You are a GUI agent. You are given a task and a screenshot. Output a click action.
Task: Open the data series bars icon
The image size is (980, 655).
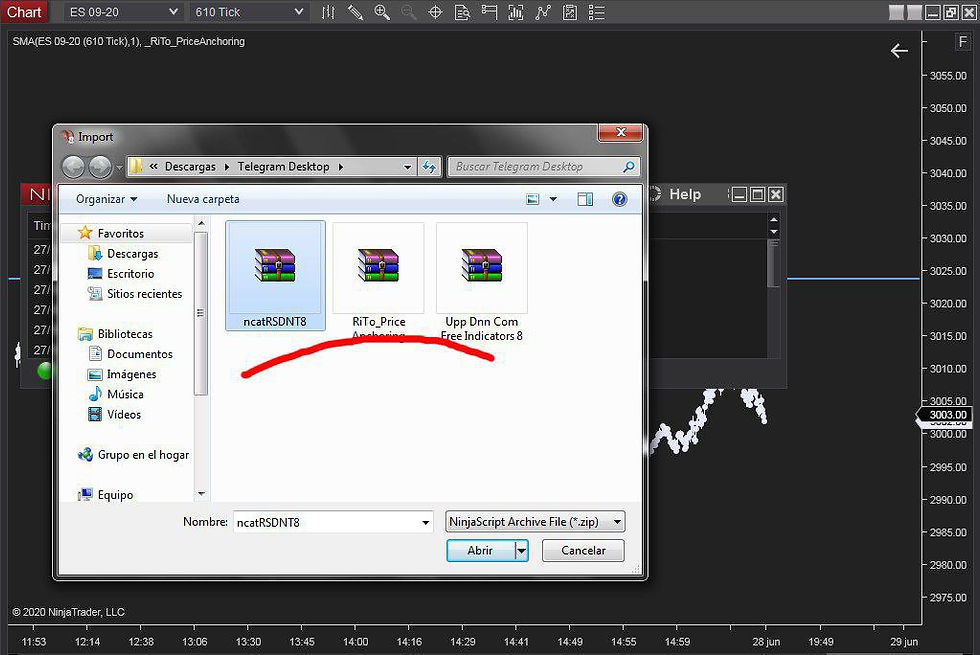coord(516,12)
